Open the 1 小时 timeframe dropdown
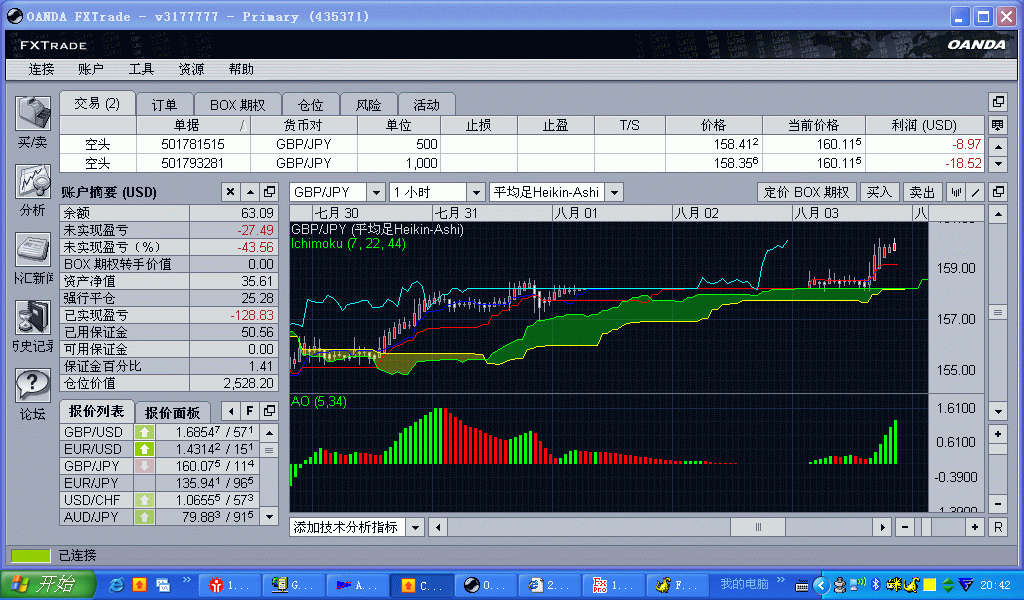Image resolution: width=1024 pixels, height=600 pixels. pos(476,193)
